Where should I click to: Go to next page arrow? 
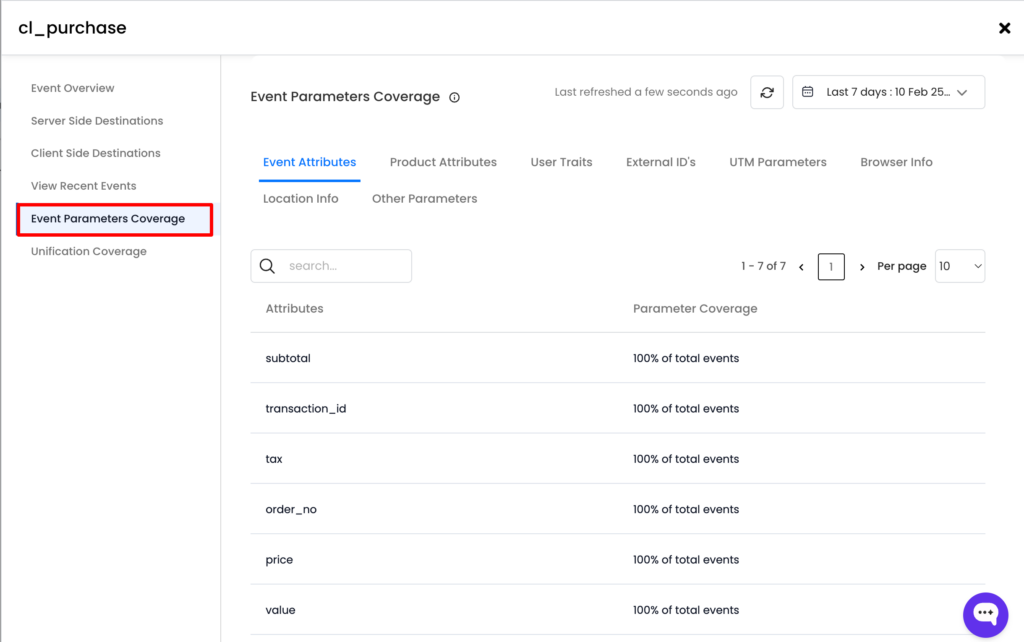click(862, 266)
